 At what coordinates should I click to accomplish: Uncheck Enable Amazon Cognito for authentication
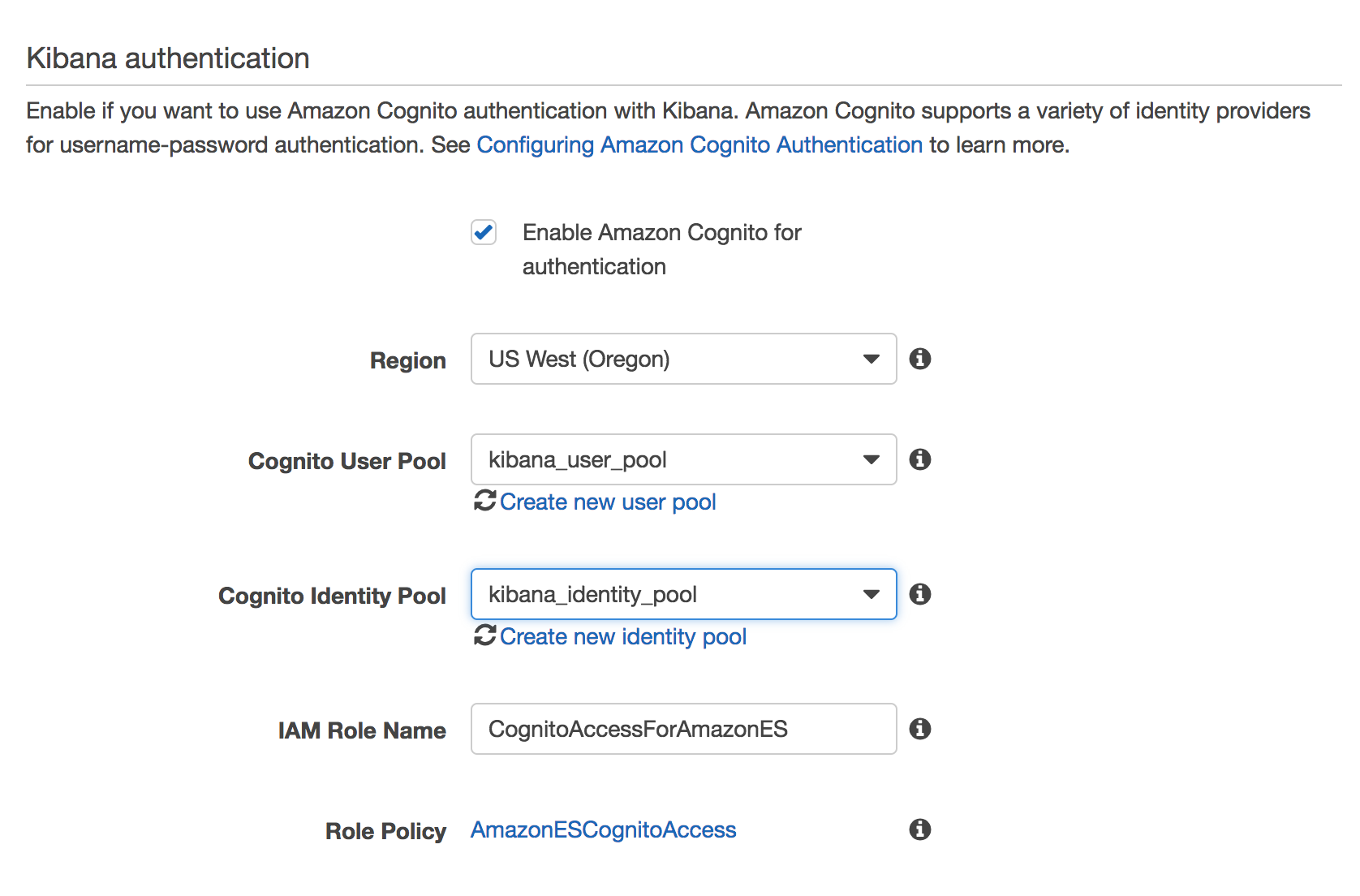pos(484,232)
